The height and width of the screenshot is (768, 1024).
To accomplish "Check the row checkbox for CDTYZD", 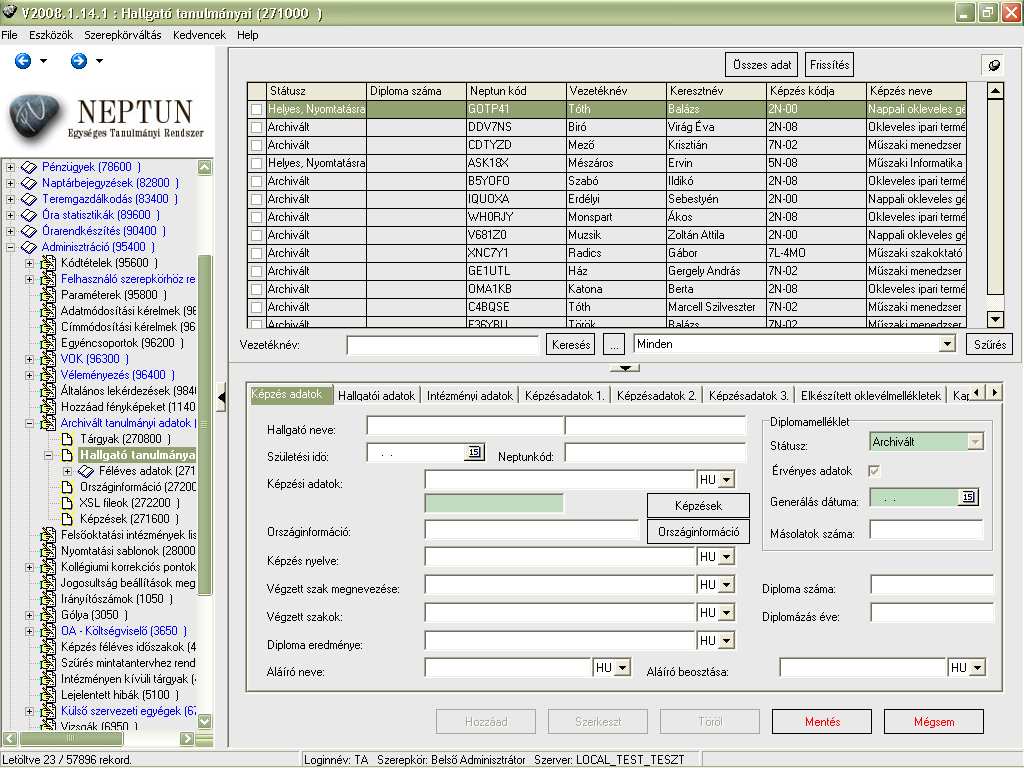I will pos(257,146).
